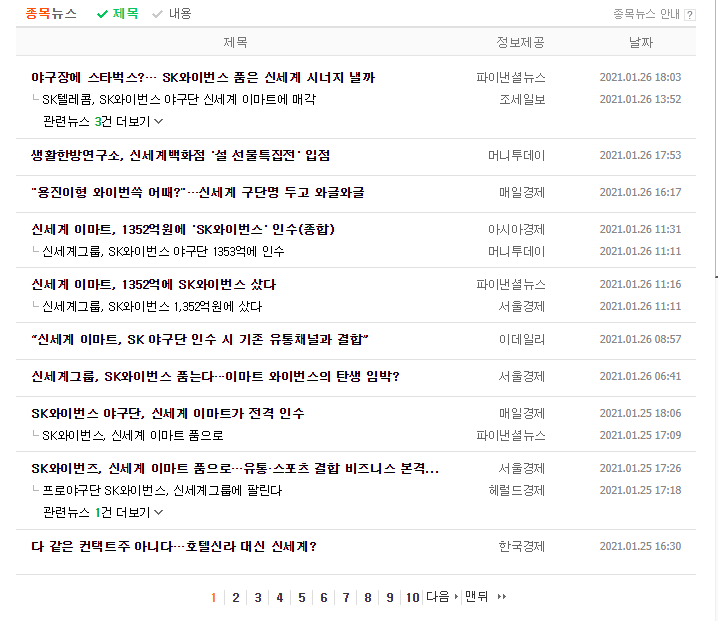Click date 2021.01.26 08:57
Screen dimensions: 718x621
point(640,340)
